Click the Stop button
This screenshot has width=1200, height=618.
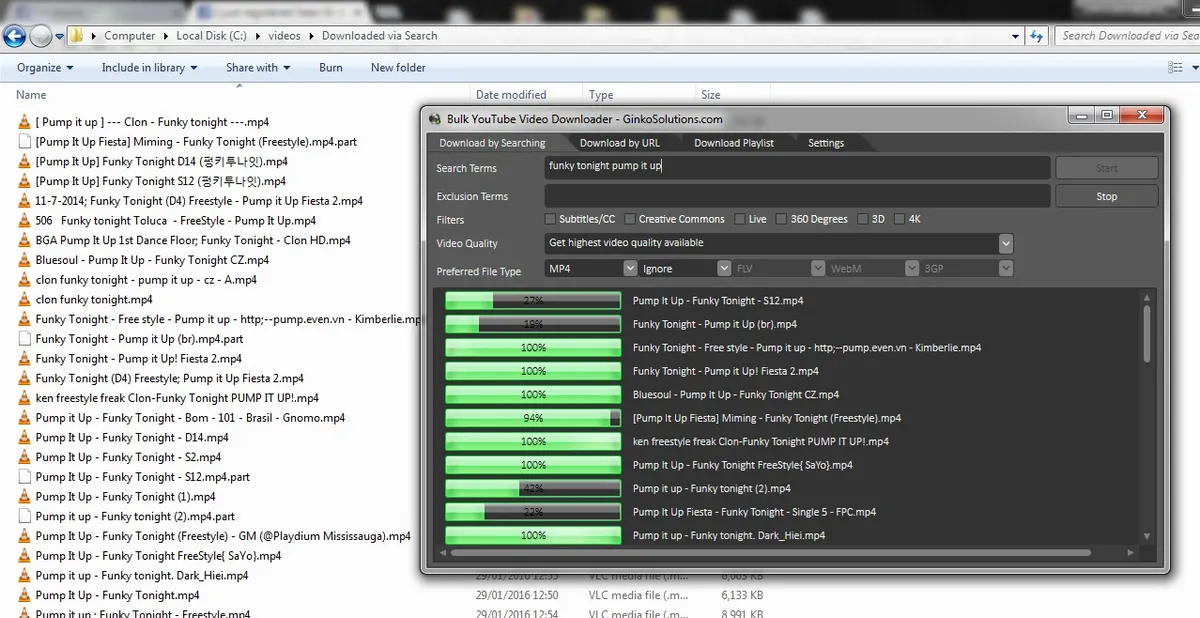point(1106,196)
